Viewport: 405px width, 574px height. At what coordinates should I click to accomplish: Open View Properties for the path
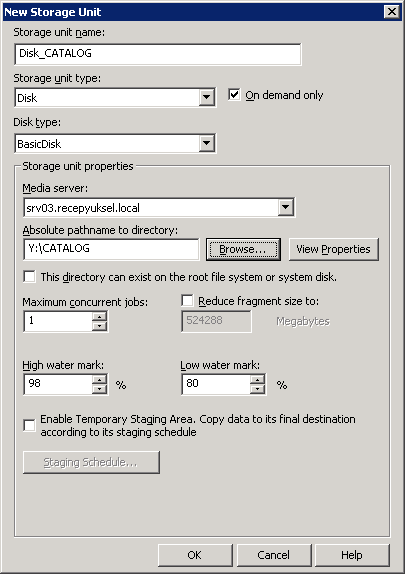point(334,249)
